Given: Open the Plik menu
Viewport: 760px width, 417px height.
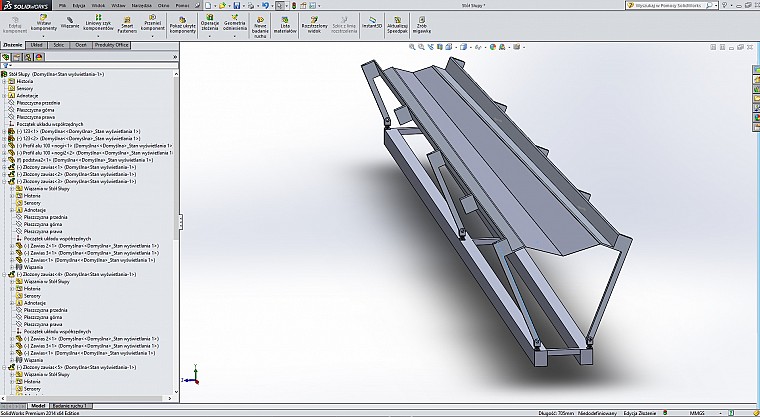Looking at the screenshot, I should (x=63, y=5).
